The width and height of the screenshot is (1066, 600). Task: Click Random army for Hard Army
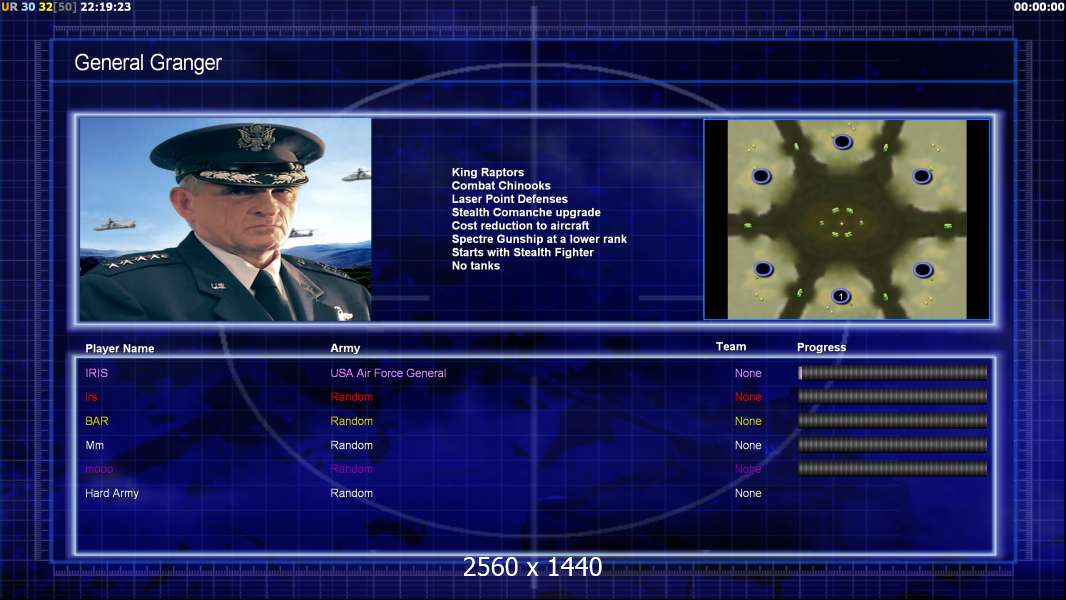point(351,493)
